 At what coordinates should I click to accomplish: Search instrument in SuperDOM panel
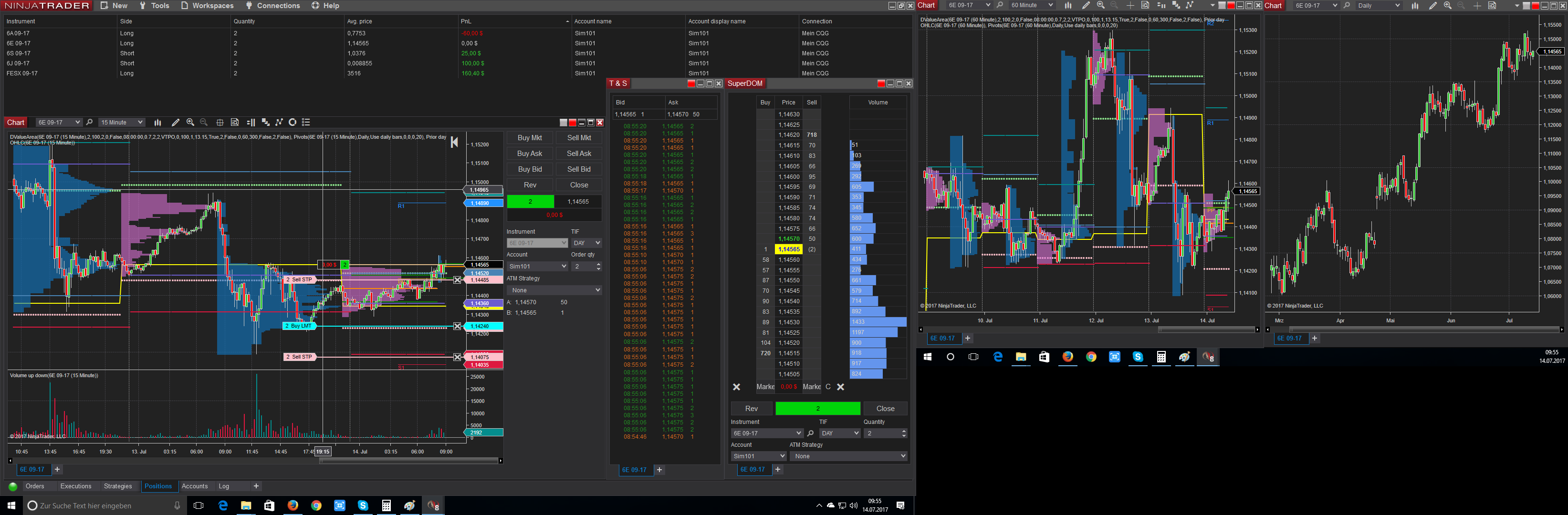coord(810,433)
